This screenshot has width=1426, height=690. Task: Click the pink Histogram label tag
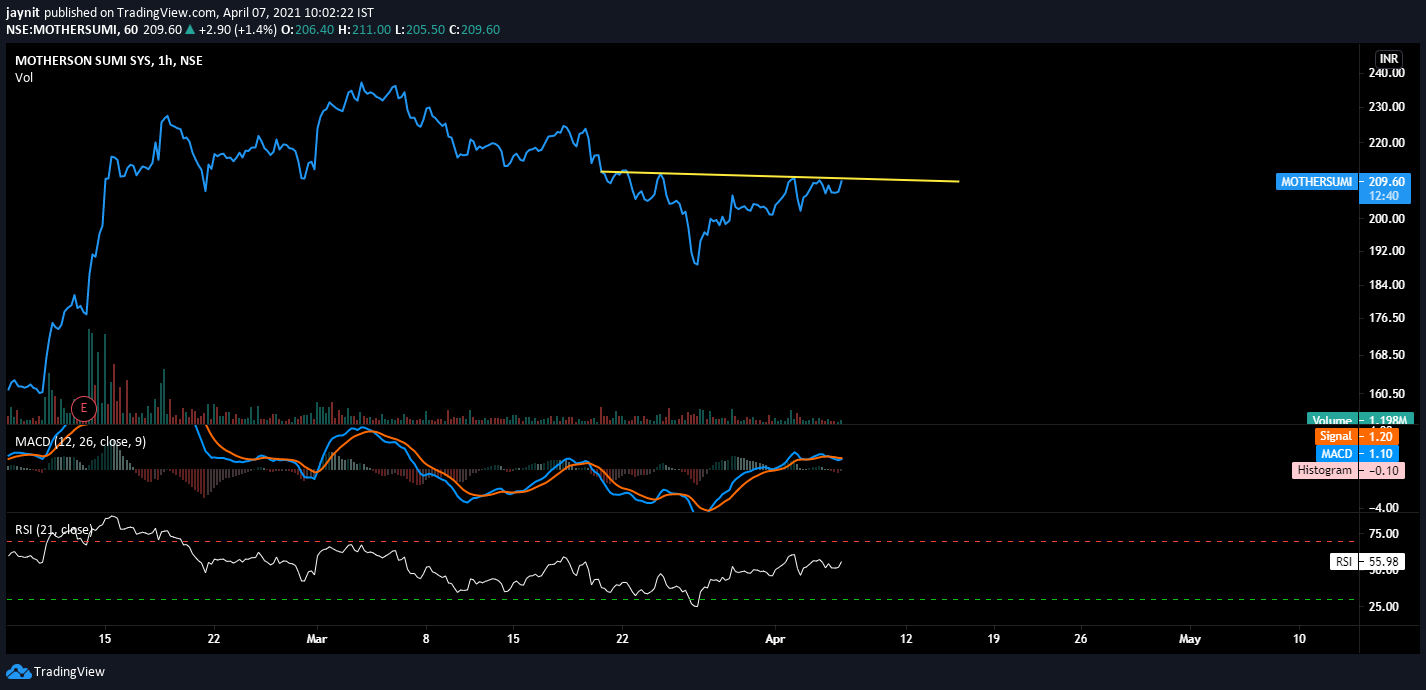[1324, 470]
